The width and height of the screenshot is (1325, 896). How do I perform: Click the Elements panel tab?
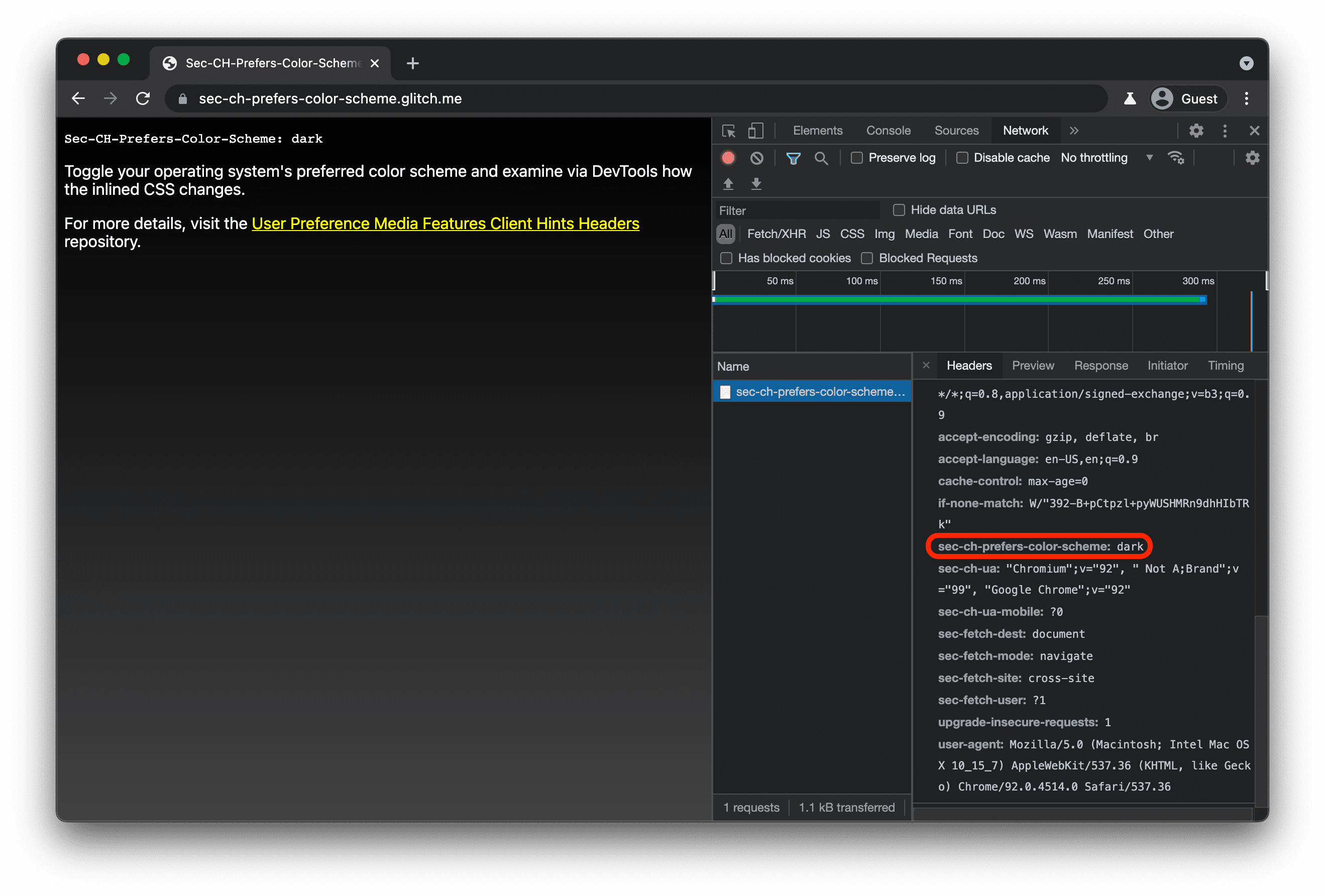pos(817,130)
